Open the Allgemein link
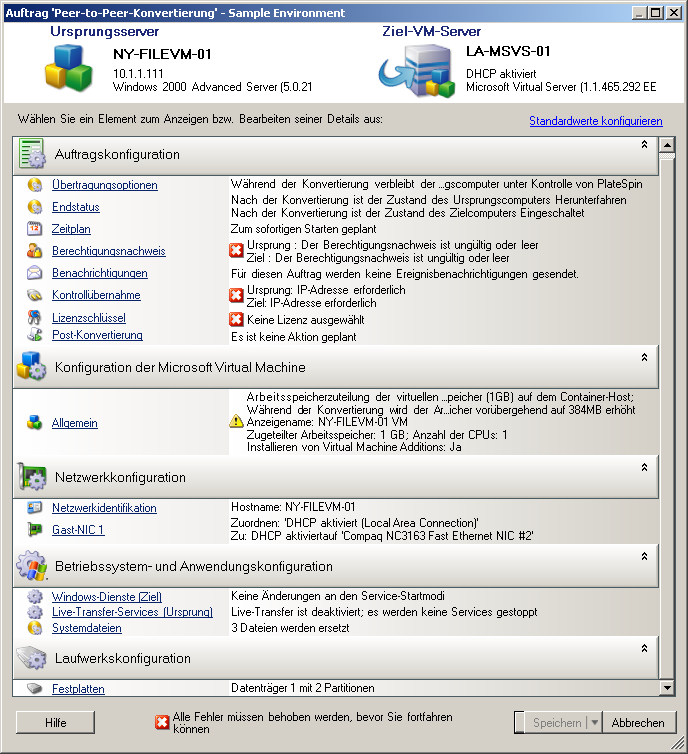The height and width of the screenshot is (754, 688). point(75,423)
